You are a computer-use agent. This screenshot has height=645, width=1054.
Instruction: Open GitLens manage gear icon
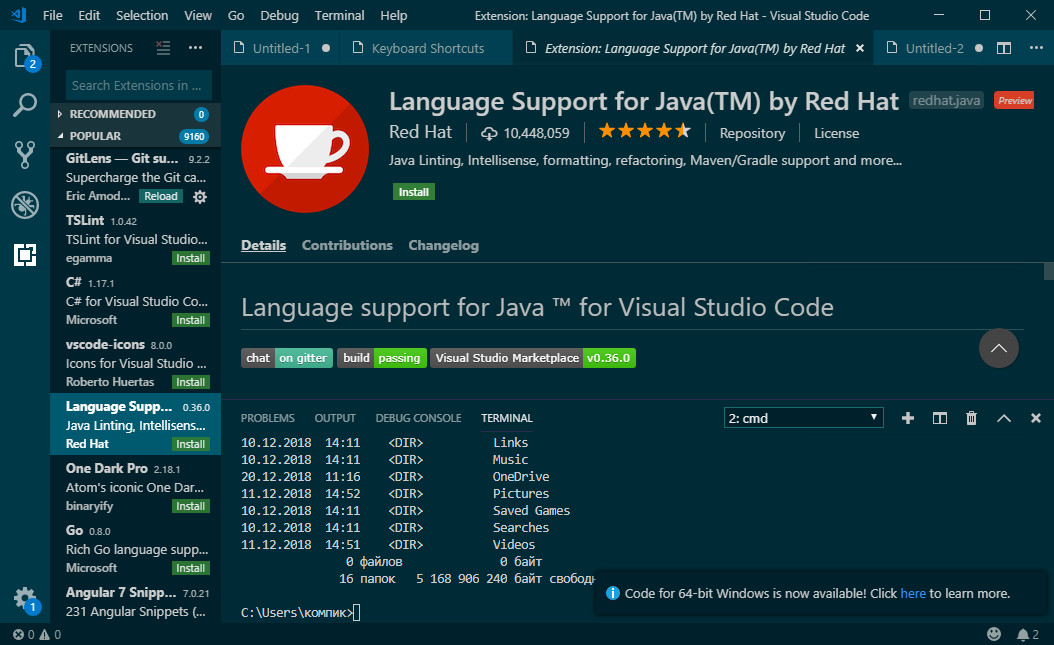[x=200, y=197]
